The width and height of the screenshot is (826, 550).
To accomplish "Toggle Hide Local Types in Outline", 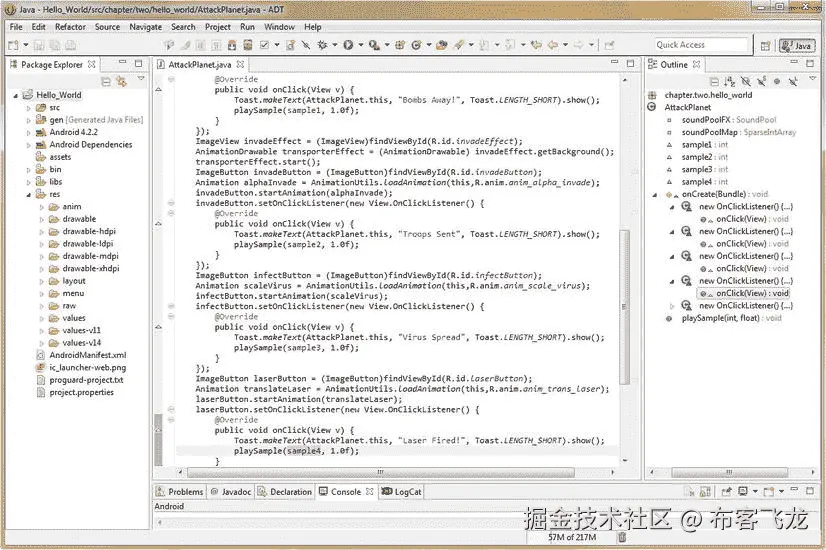I will coord(793,81).
